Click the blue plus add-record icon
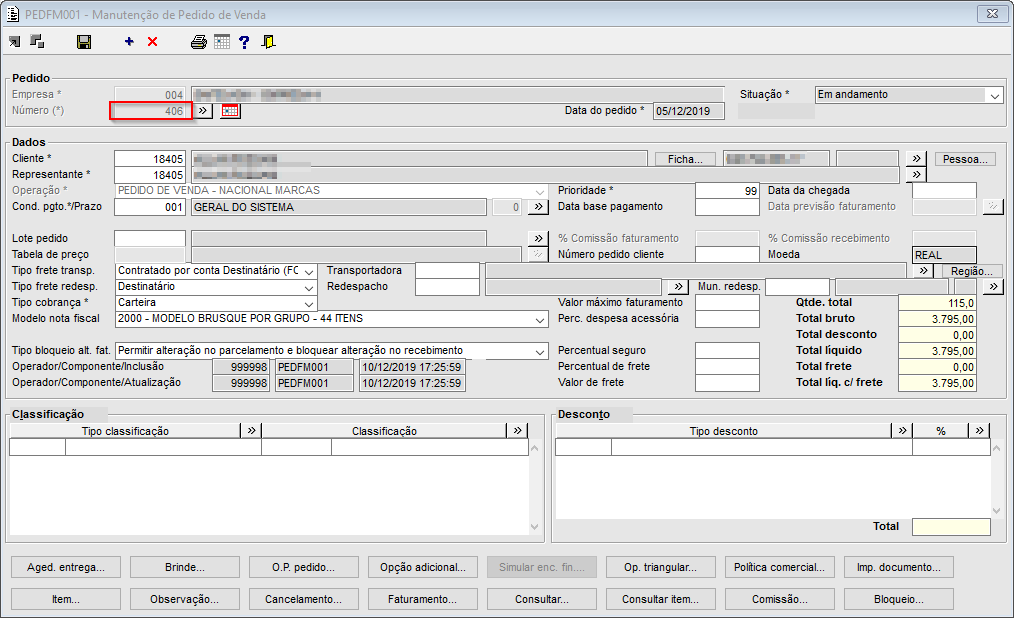 (x=129, y=42)
